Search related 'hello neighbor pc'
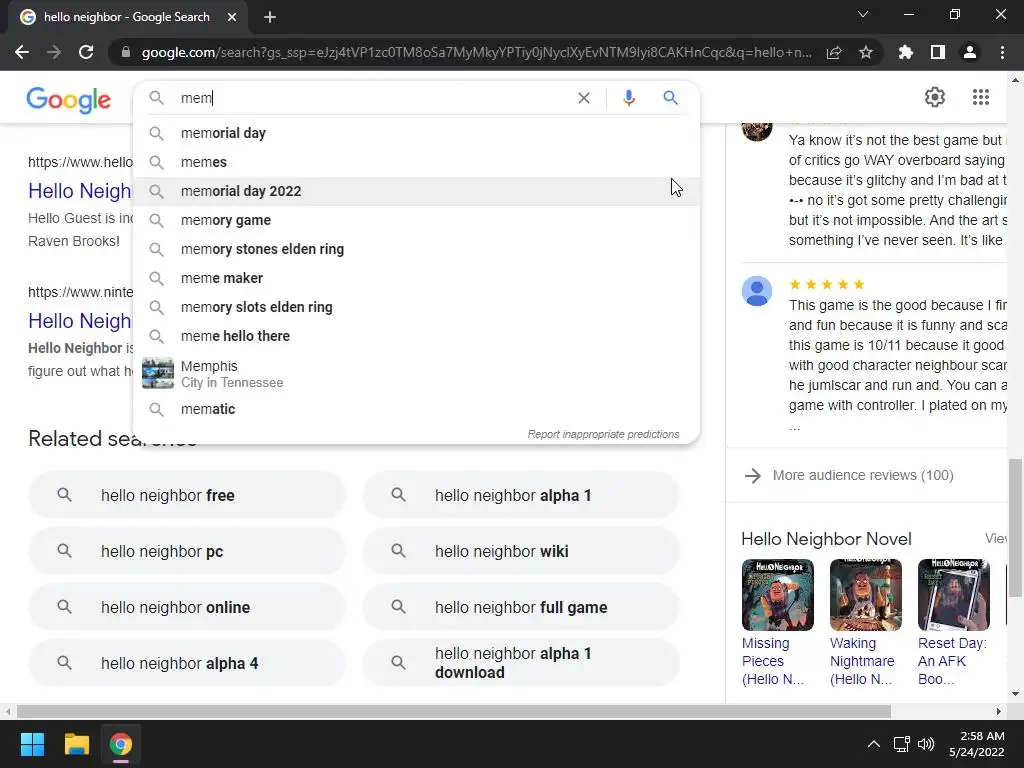 click(x=187, y=551)
